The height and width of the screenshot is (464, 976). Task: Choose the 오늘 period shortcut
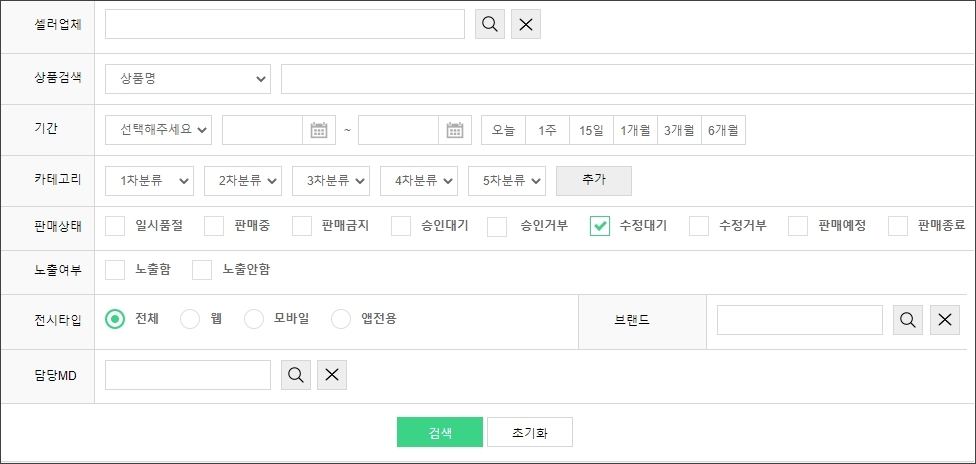pyautogui.click(x=503, y=130)
